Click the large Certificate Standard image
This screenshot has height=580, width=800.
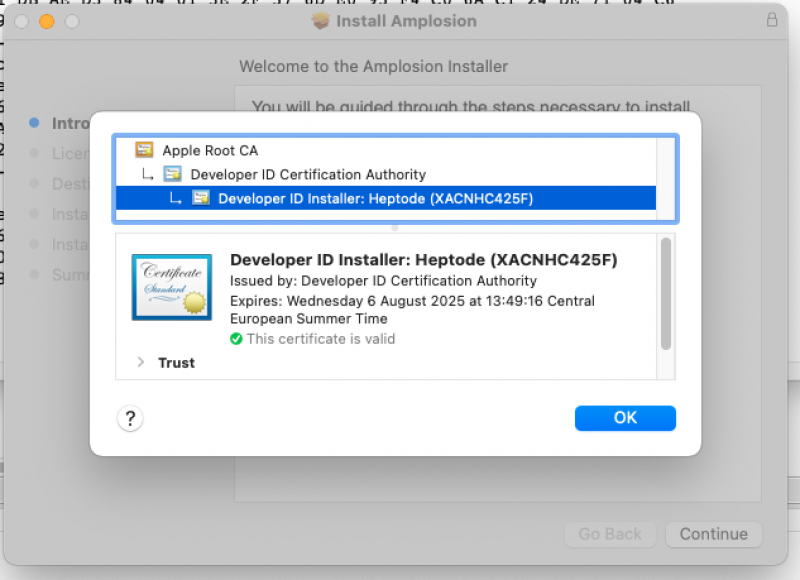tap(171, 287)
